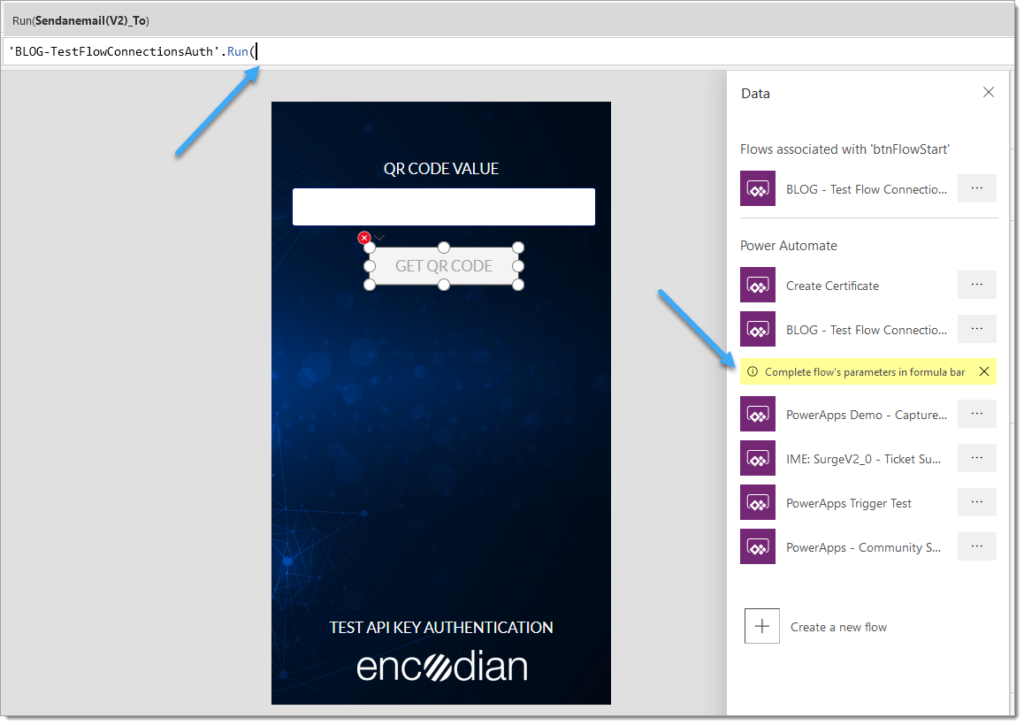Open more options for associated BLOG flow

pyautogui.click(x=976, y=189)
